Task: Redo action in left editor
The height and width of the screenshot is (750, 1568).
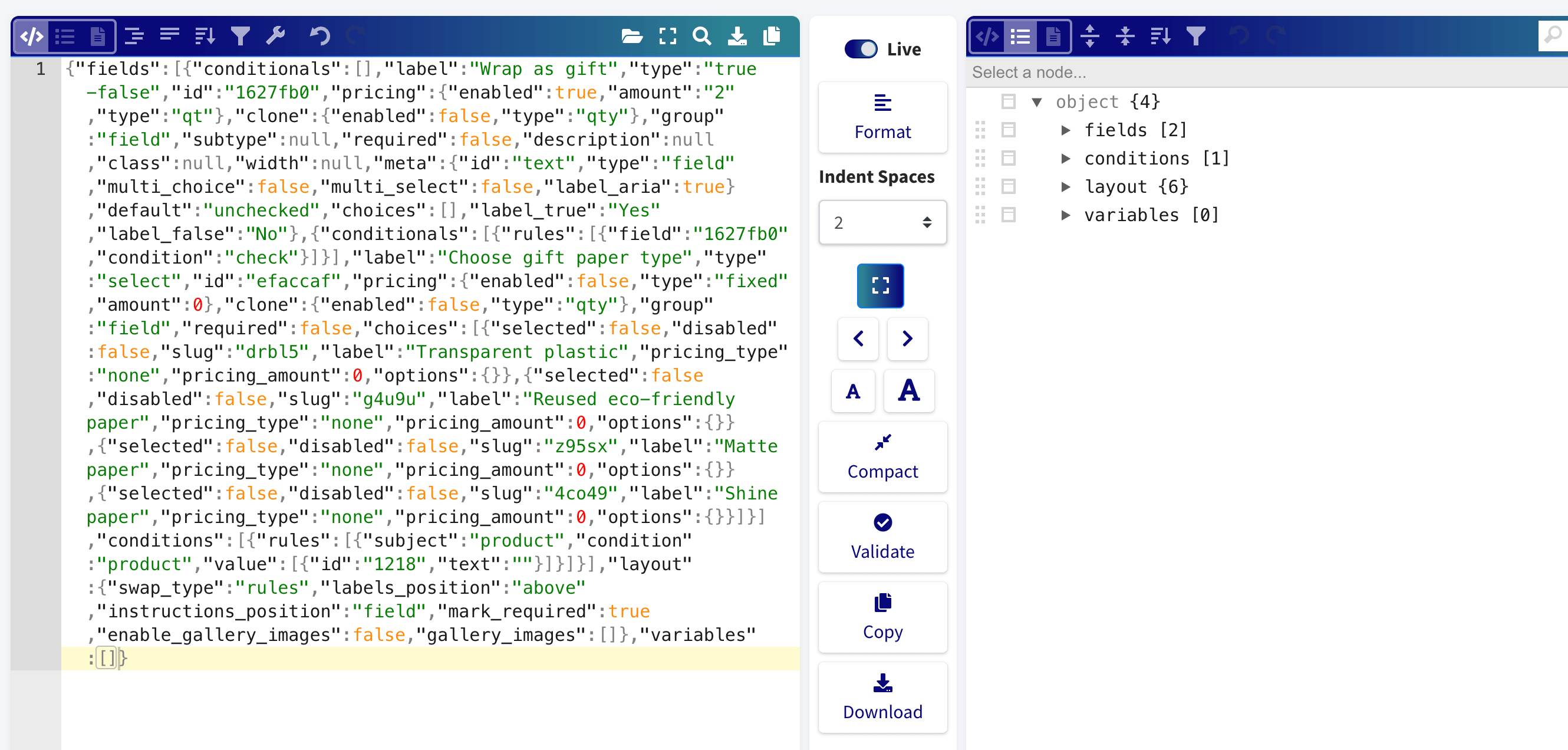Action: [355, 37]
